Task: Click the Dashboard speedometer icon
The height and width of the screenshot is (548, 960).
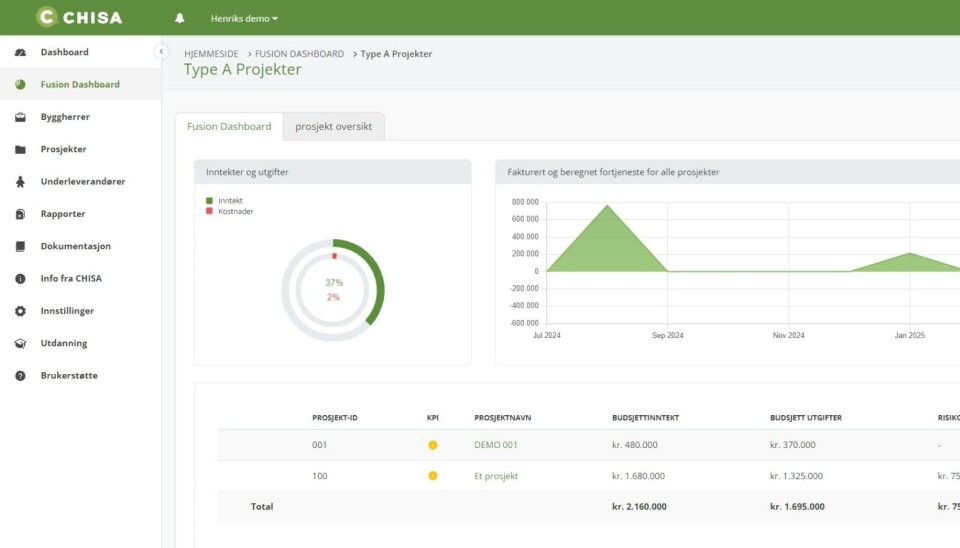Action: (20, 52)
